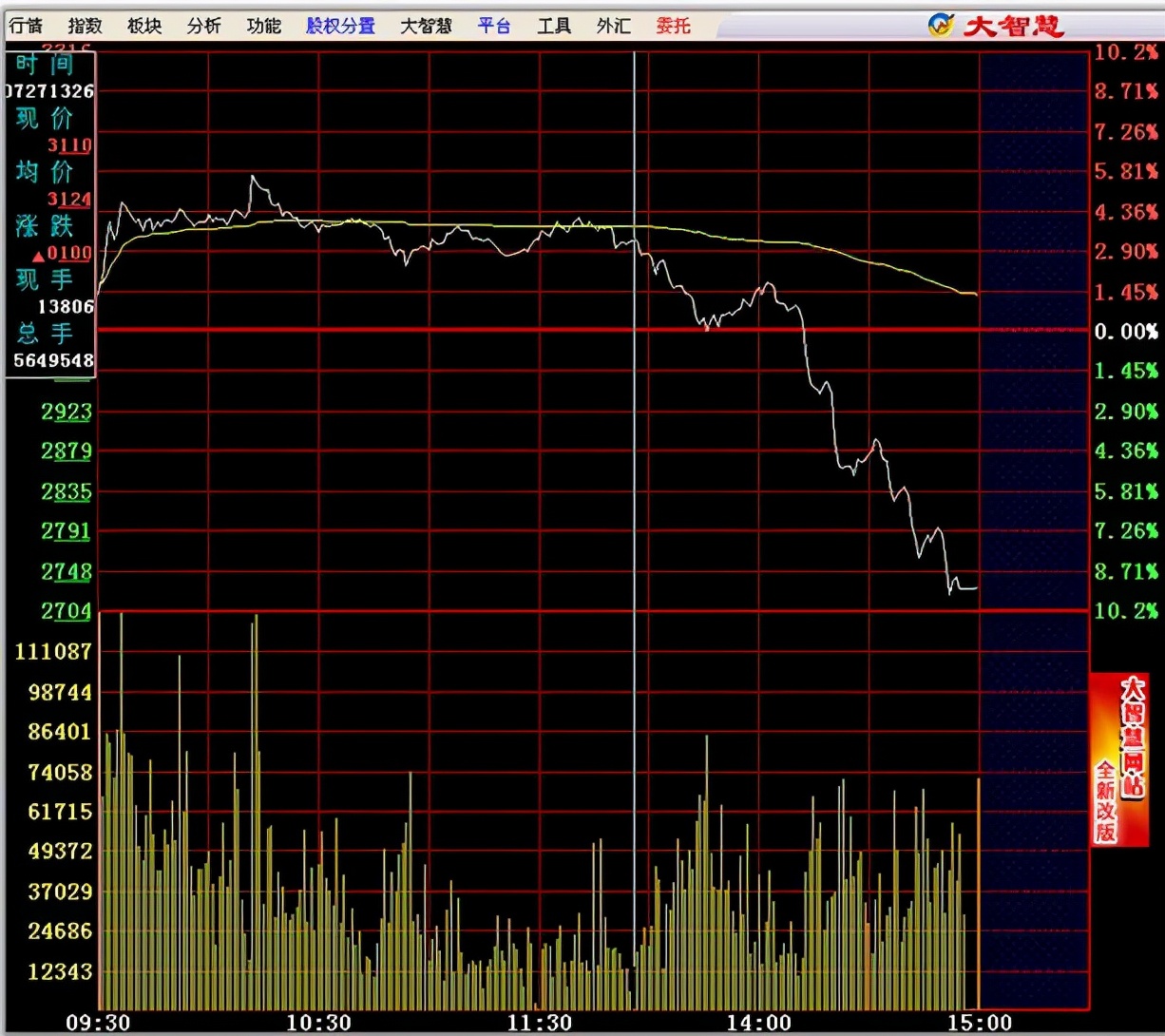Click the 8.71% label near chart top

[x=1126, y=91]
